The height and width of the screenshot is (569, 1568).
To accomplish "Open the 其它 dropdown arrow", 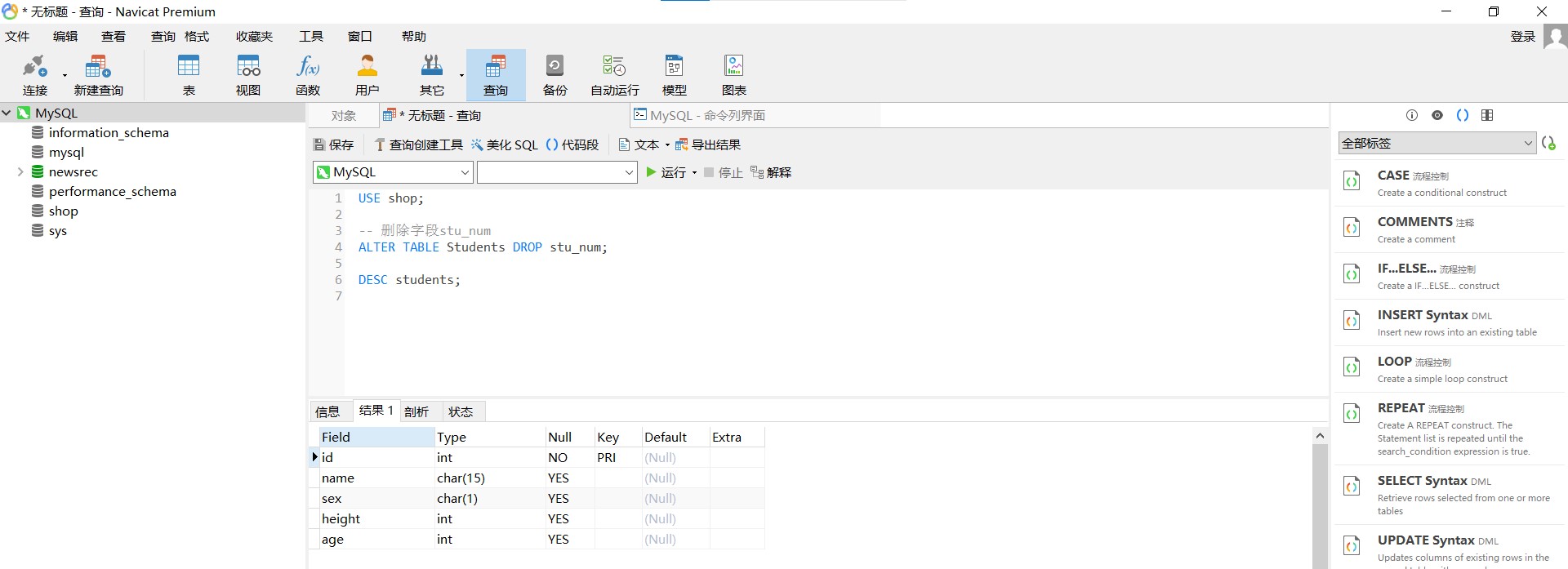I will (461, 76).
